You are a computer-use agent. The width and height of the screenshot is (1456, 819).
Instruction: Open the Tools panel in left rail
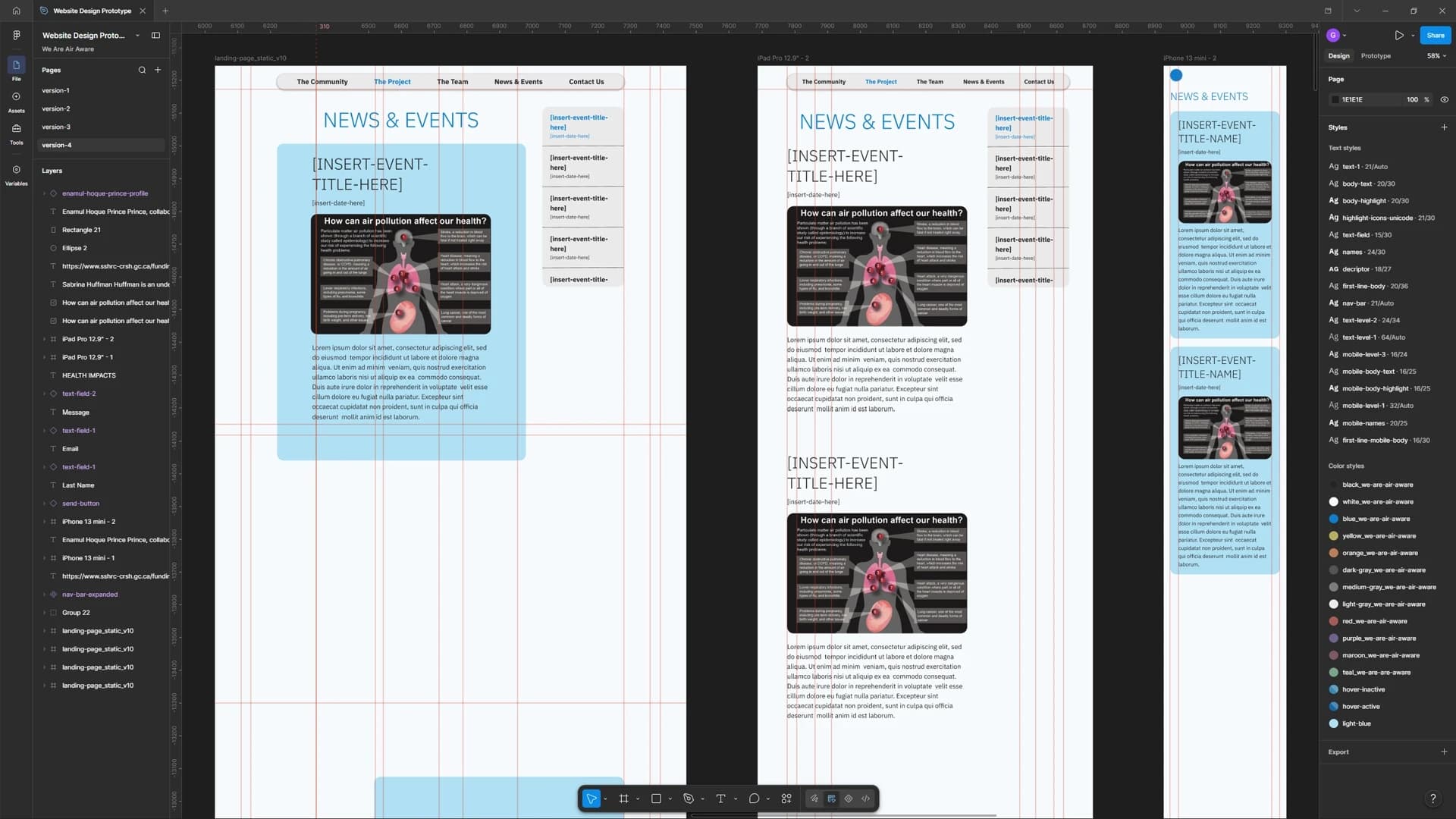click(16, 133)
